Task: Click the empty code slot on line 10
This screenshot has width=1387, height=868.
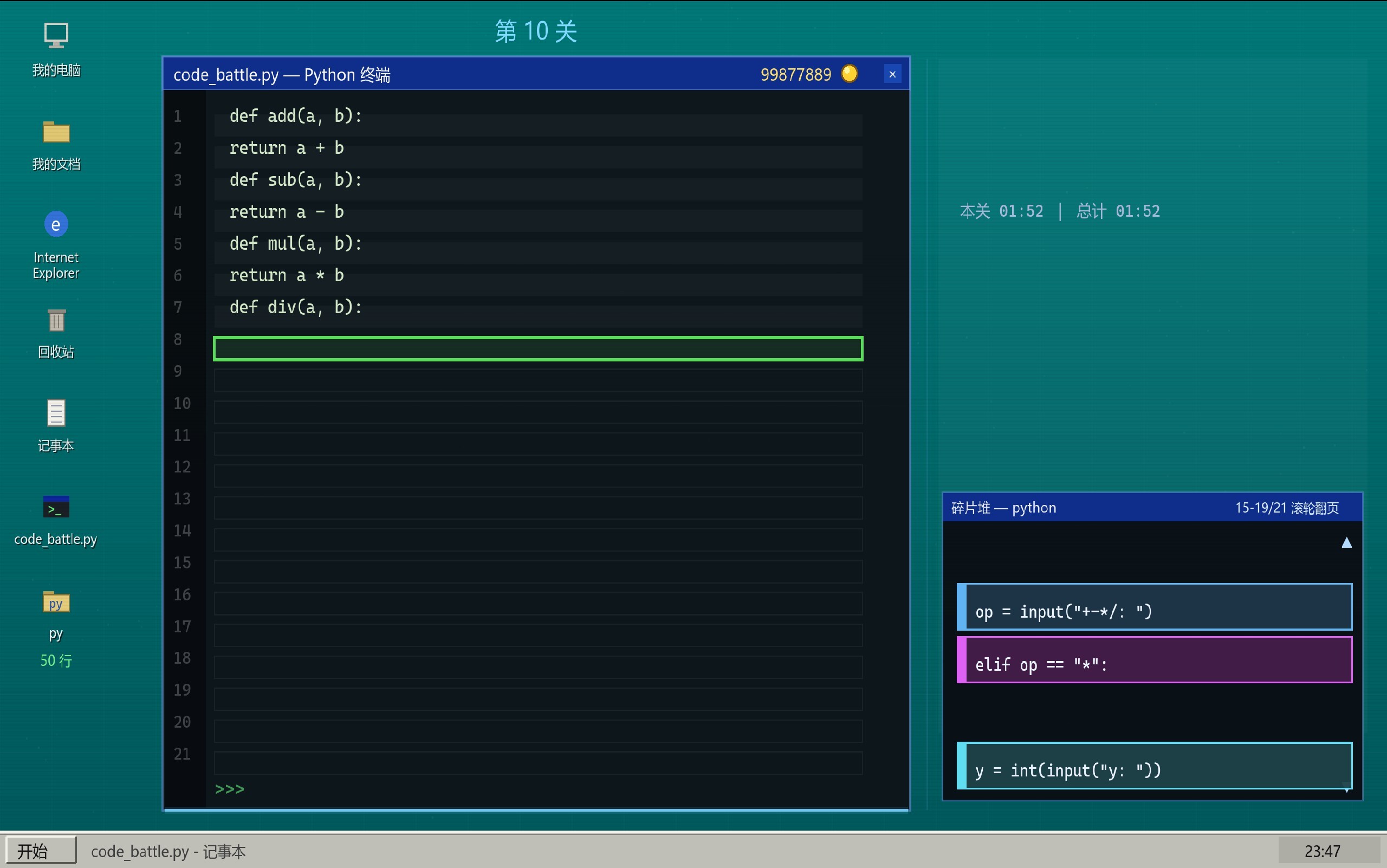Action: (538, 412)
